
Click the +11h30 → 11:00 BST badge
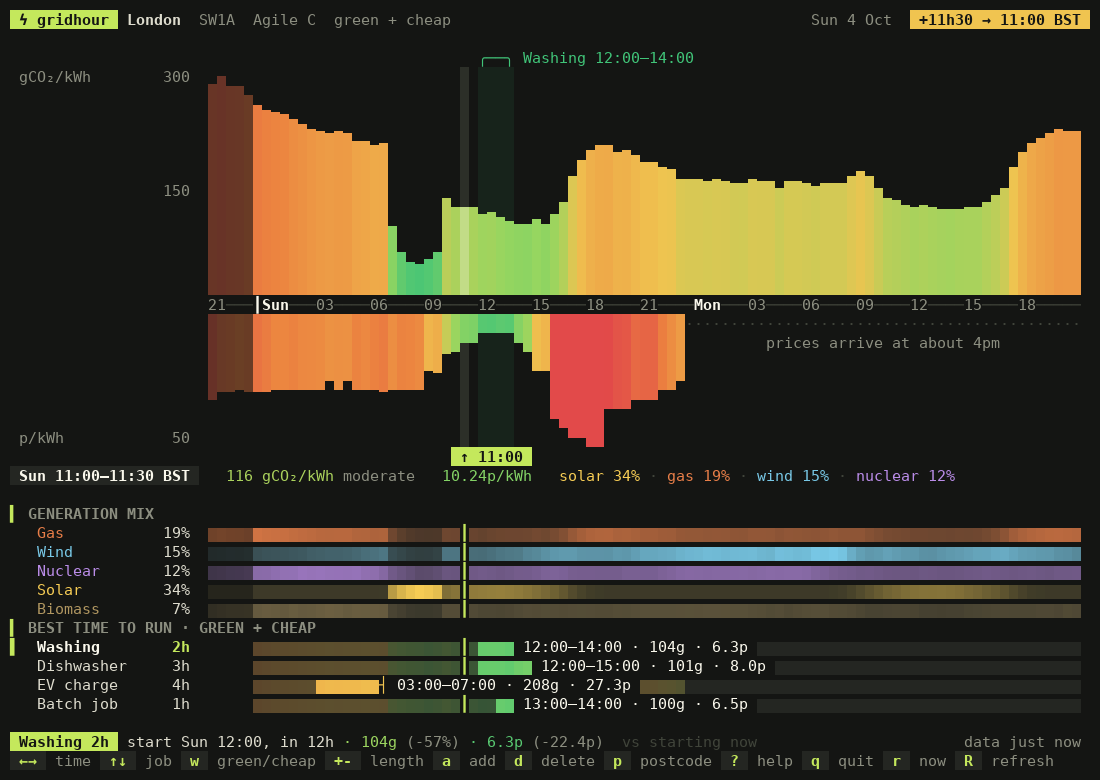pos(1000,20)
